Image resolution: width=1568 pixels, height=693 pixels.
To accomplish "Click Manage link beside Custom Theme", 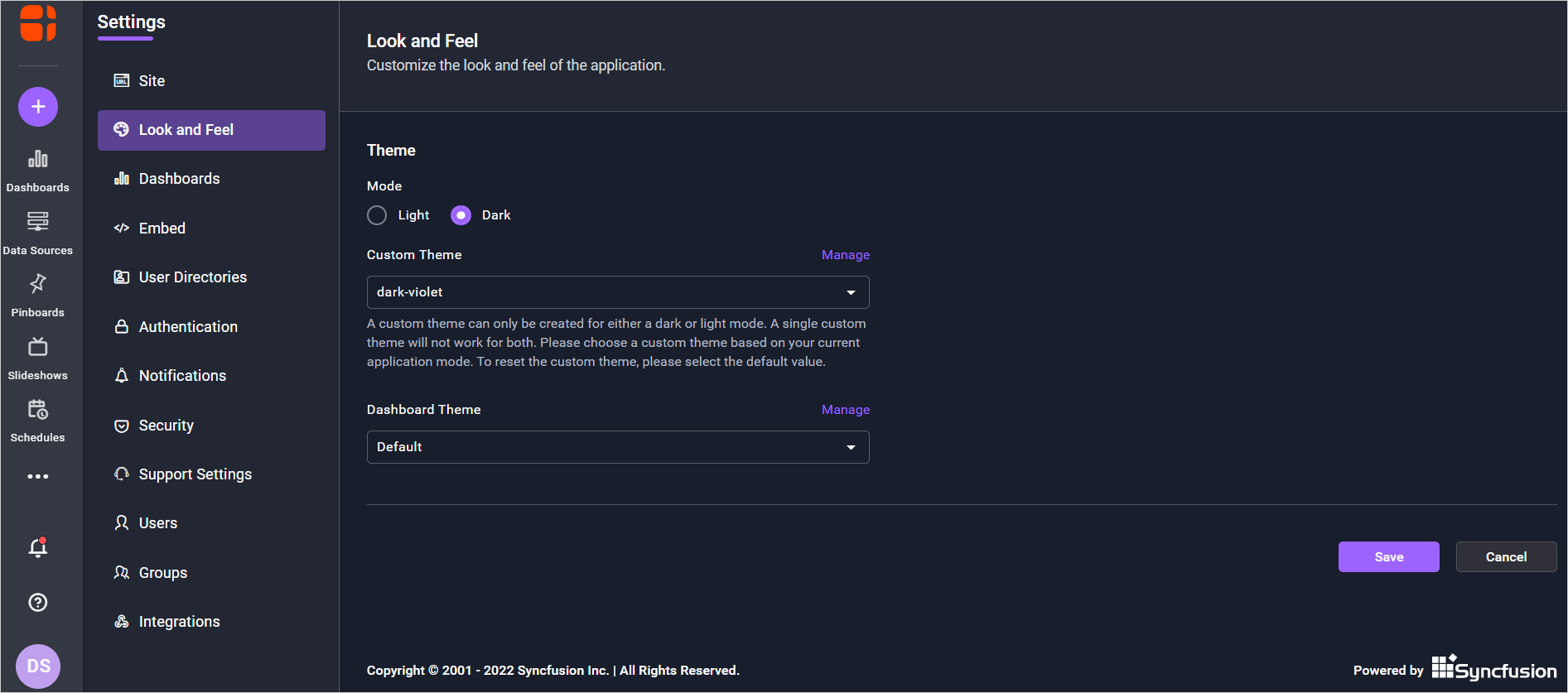I will 845,255.
